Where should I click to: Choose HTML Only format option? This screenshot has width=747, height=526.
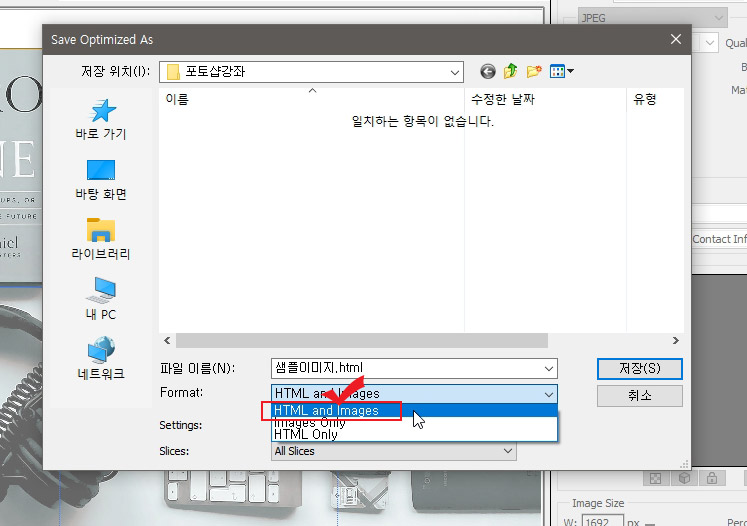[x=414, y=434]
